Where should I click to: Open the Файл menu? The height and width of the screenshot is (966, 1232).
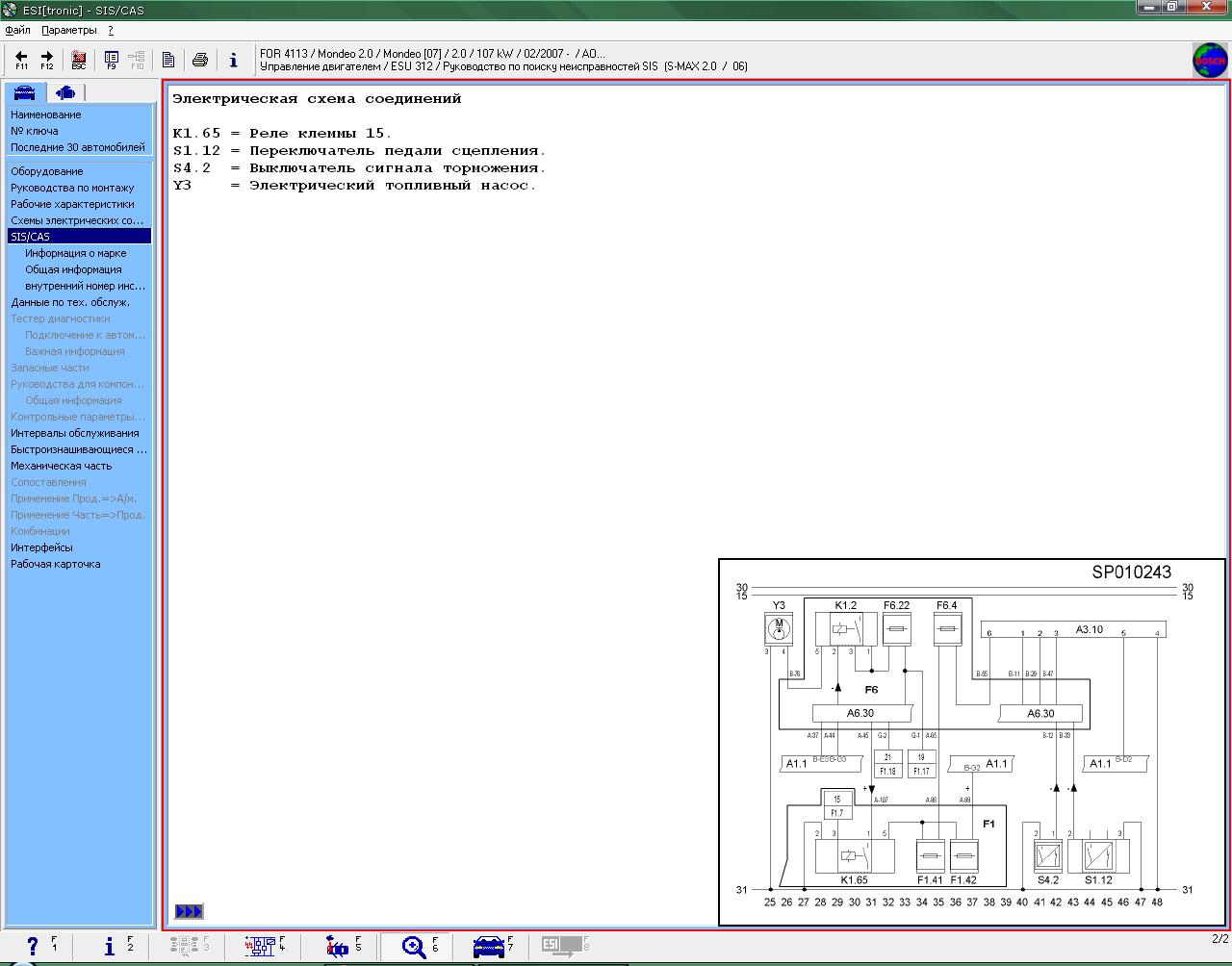click(17, 30)
